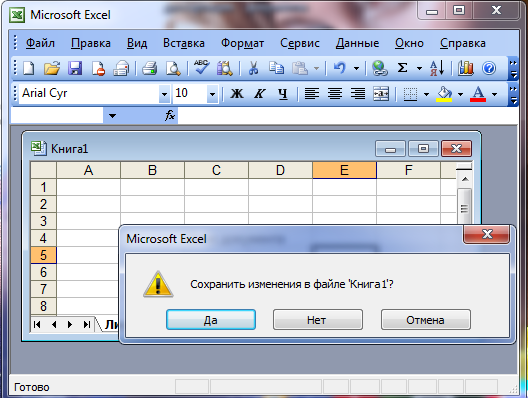Apply borders with the grid icon
528x398 pixels.
click(x=410, y=94)
